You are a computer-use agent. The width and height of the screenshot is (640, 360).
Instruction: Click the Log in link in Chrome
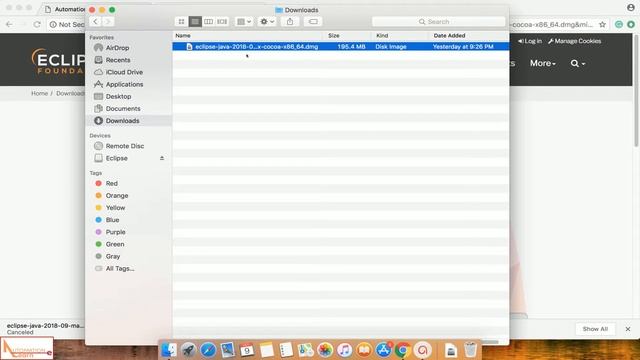(x=530, y=41)
